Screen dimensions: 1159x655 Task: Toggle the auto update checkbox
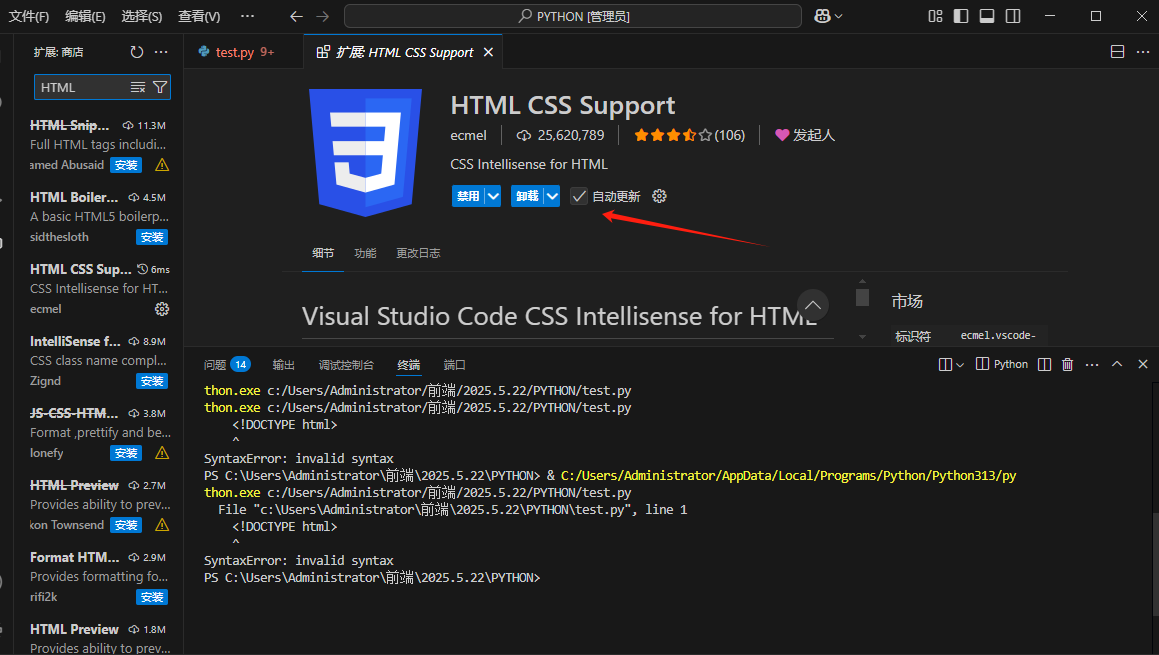pos(579,196)
